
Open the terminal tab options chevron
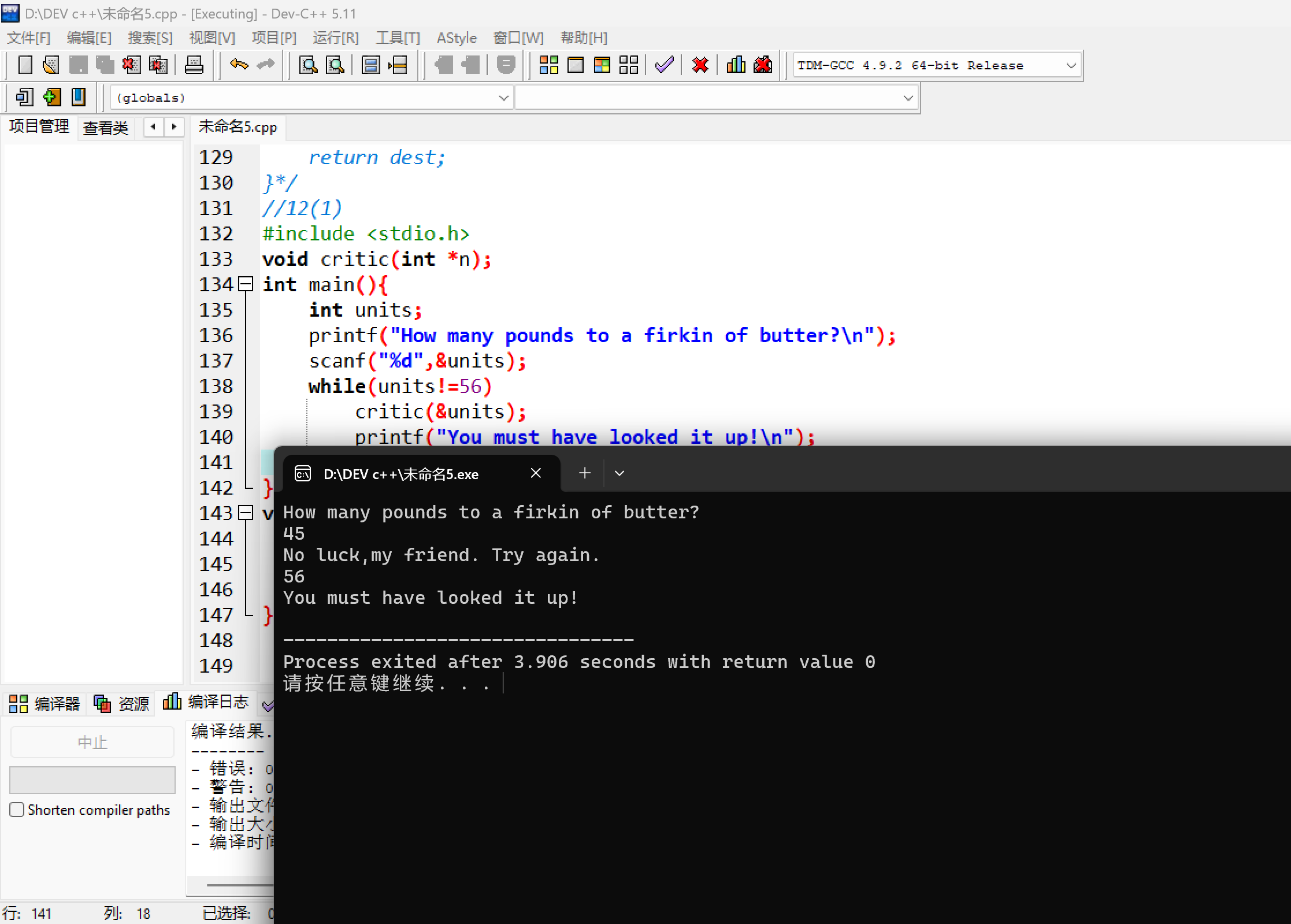point(619,473)
